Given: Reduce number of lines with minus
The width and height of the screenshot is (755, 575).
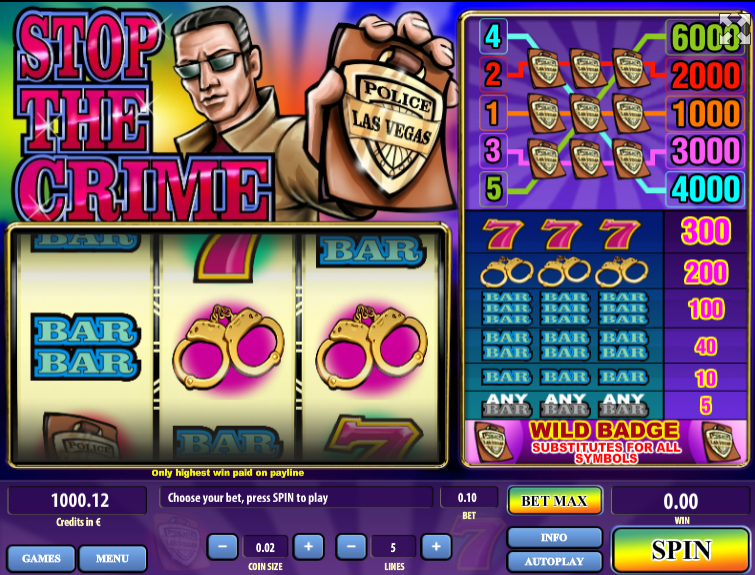Looking at the screenshot, I should 351,547.
